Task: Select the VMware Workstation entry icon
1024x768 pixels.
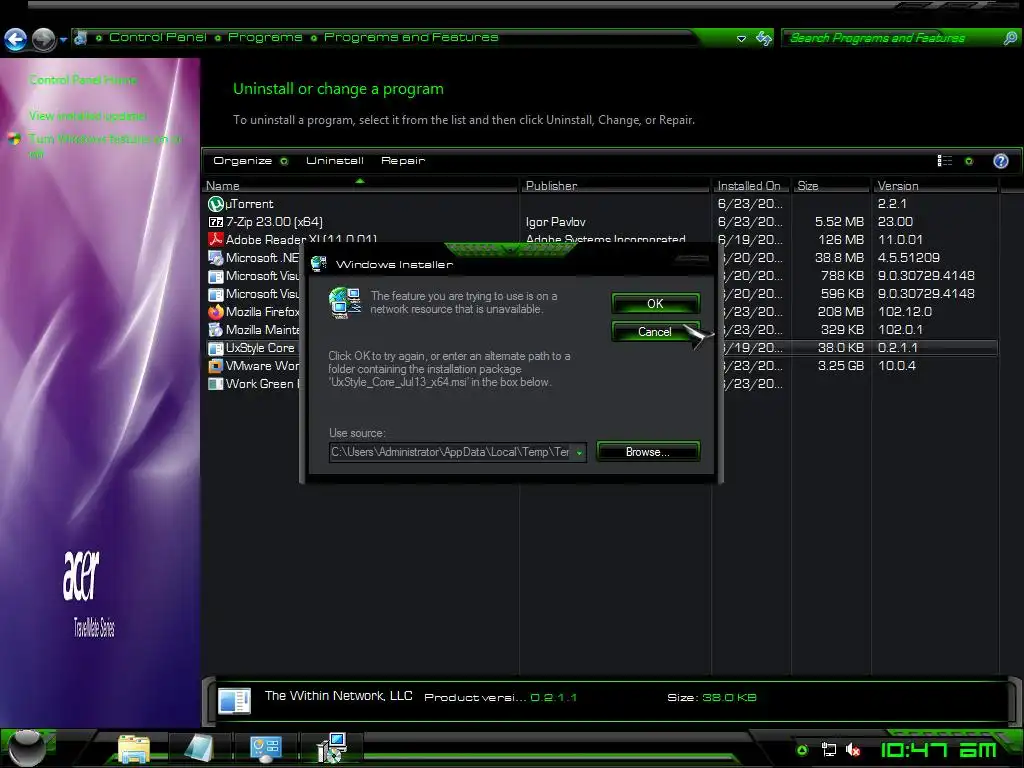Action: click(216, 366)
